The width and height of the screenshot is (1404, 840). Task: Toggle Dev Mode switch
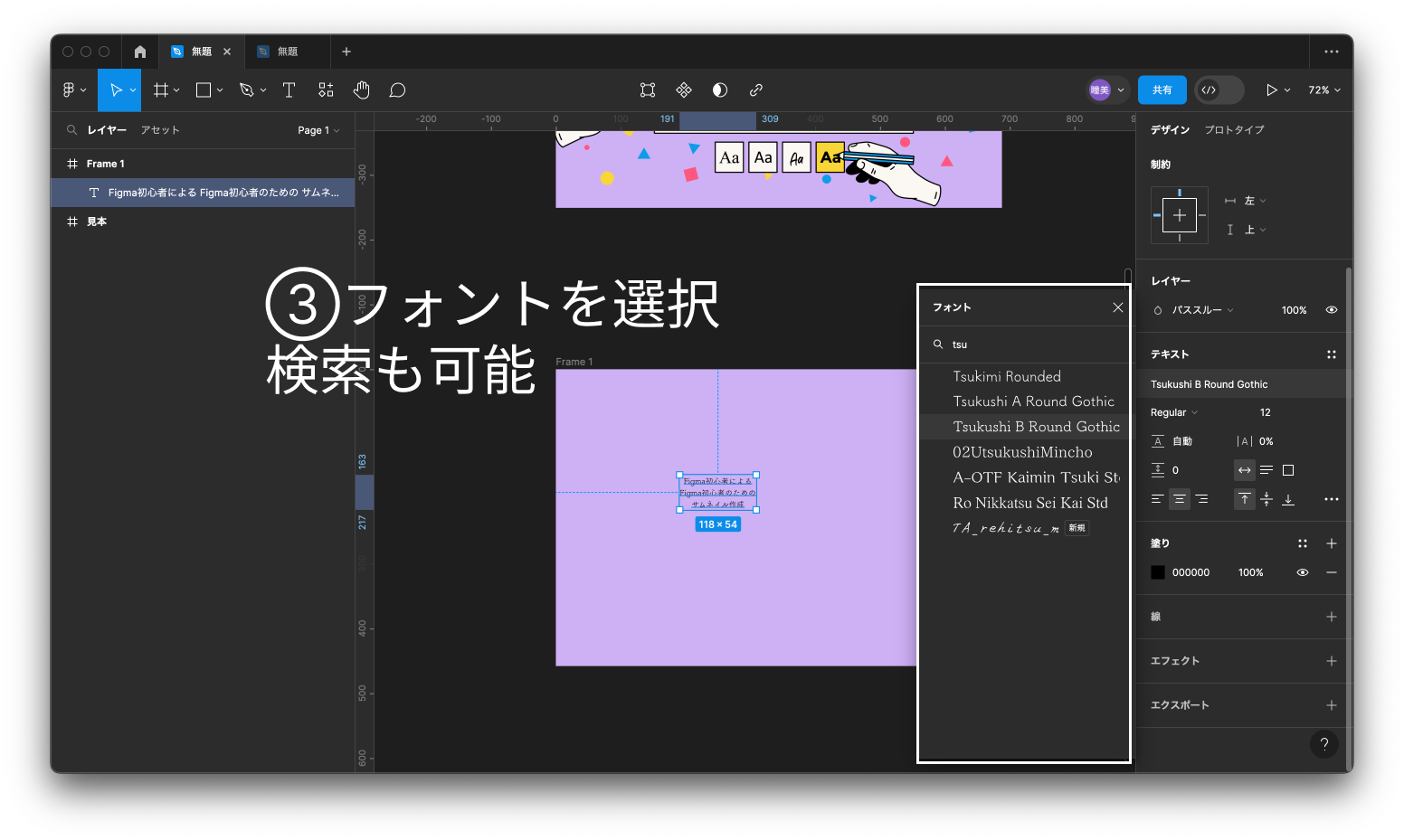click(x=1219, y=90)
